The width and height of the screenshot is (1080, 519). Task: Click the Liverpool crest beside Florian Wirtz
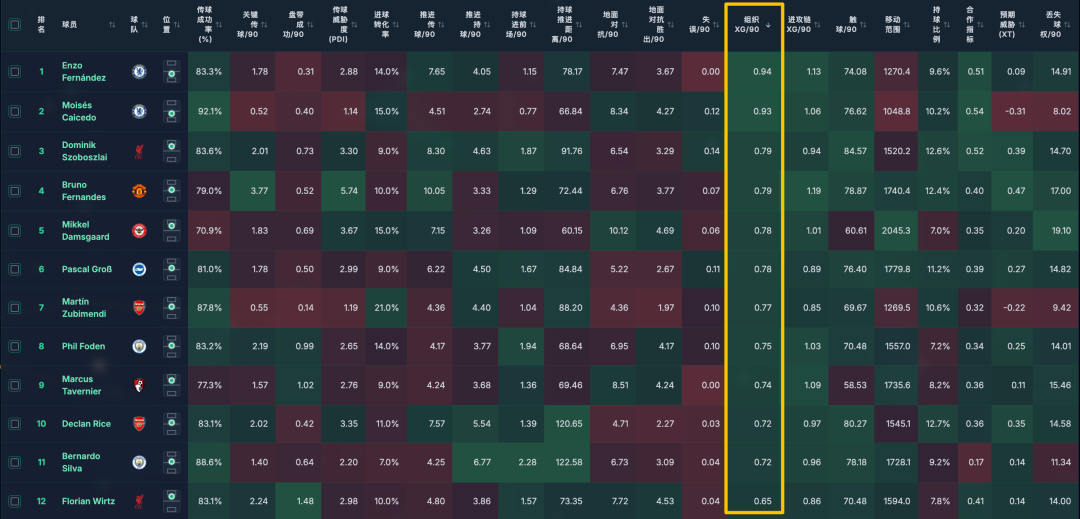pyautogui.click(x=140, y=501)
